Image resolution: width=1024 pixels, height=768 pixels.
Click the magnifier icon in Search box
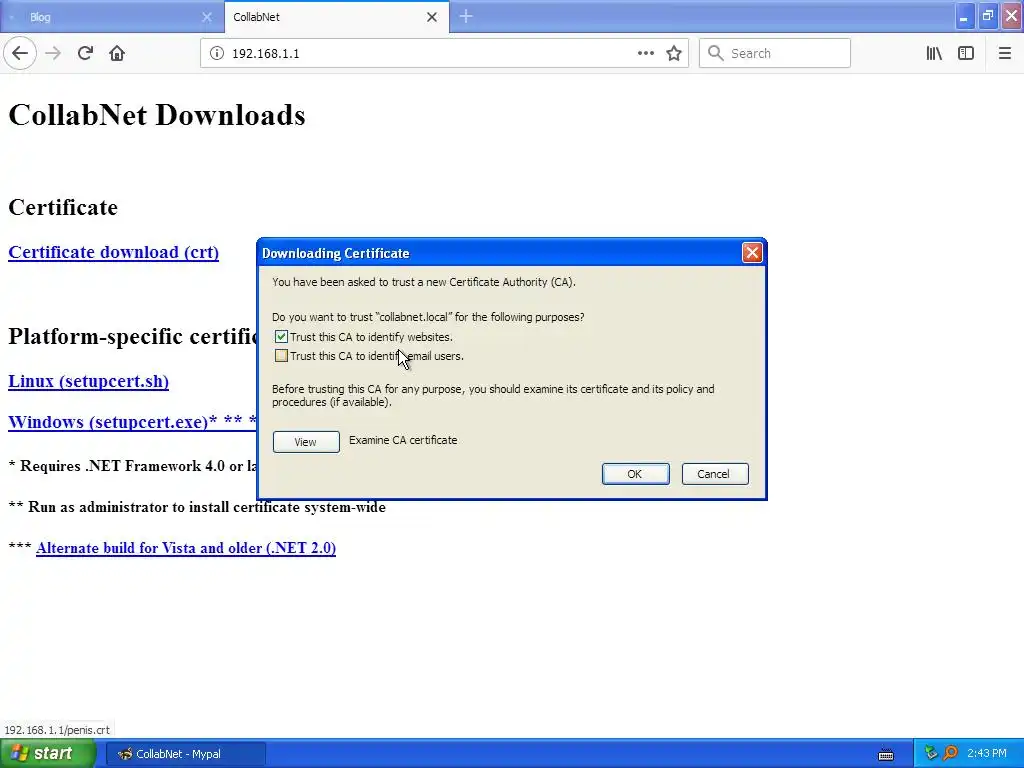click(x=716, y=53)
